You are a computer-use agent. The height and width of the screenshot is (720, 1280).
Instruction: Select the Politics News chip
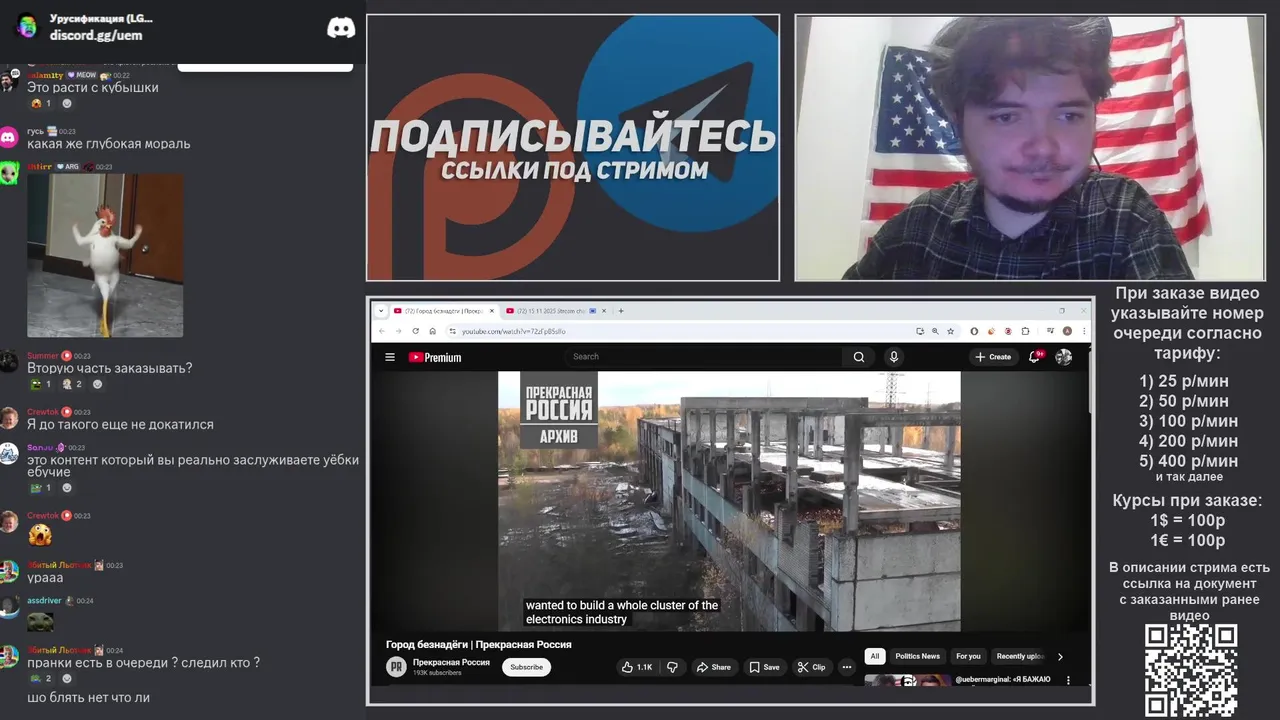point(918,656)
